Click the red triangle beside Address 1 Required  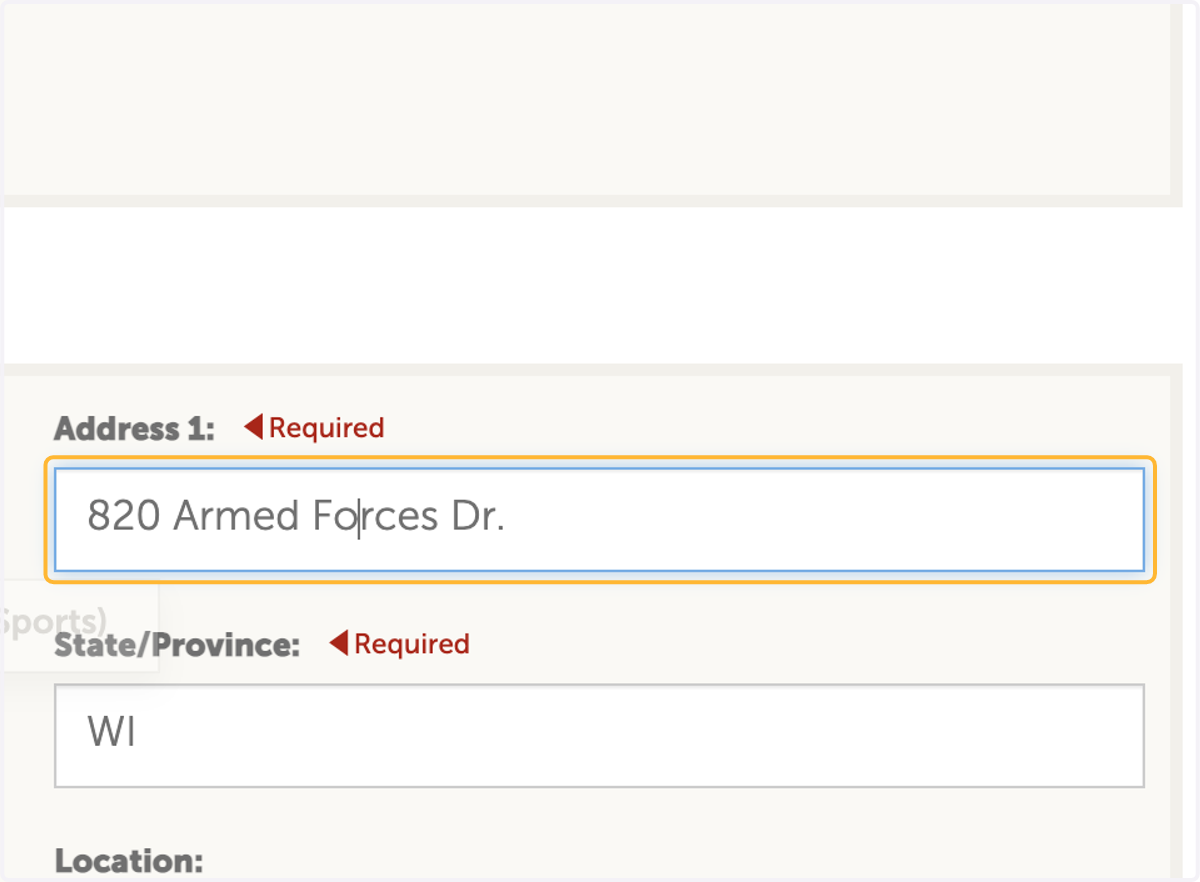253,428
